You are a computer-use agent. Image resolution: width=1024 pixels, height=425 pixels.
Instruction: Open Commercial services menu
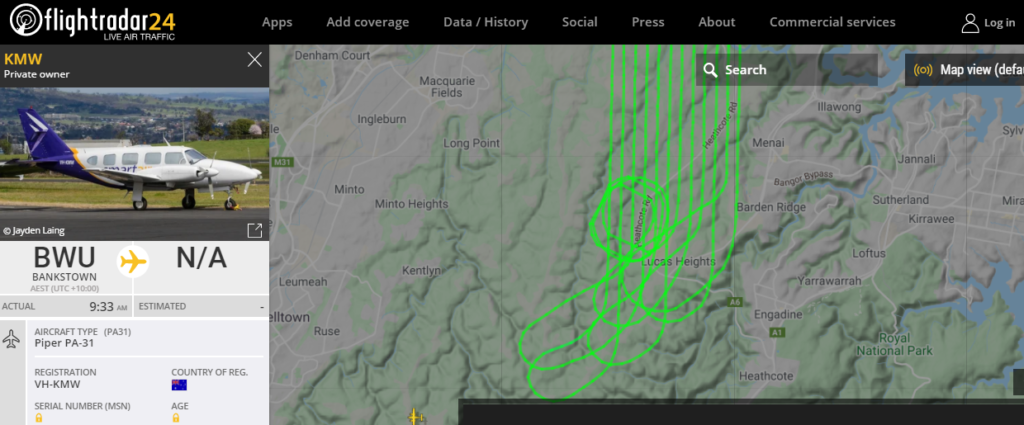click(832, 22)
